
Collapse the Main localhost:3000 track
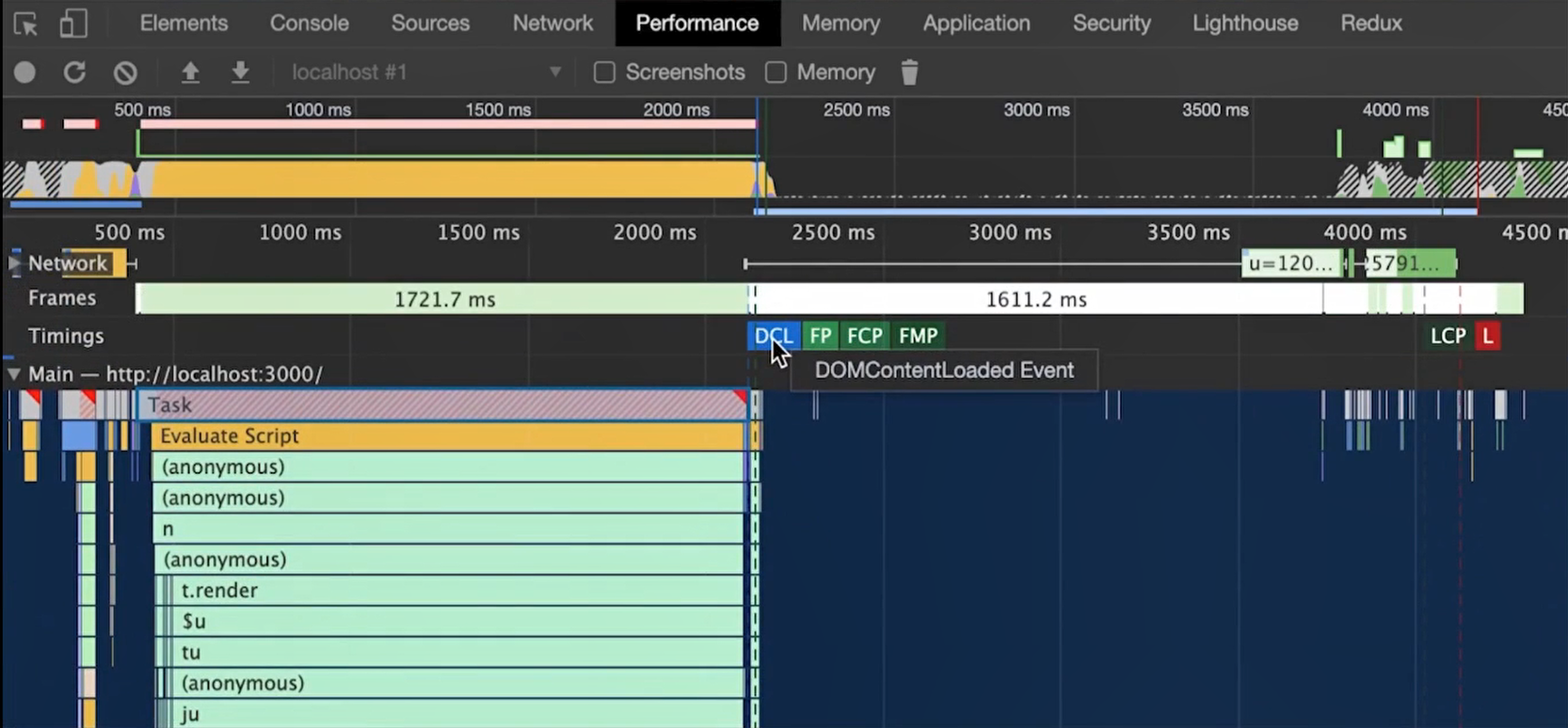coord(13,374)
